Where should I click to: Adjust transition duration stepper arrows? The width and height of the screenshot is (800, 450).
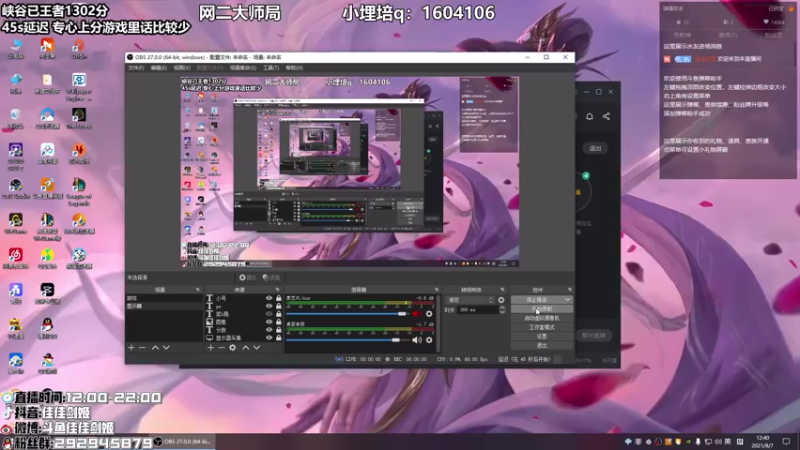pos(502,310)
